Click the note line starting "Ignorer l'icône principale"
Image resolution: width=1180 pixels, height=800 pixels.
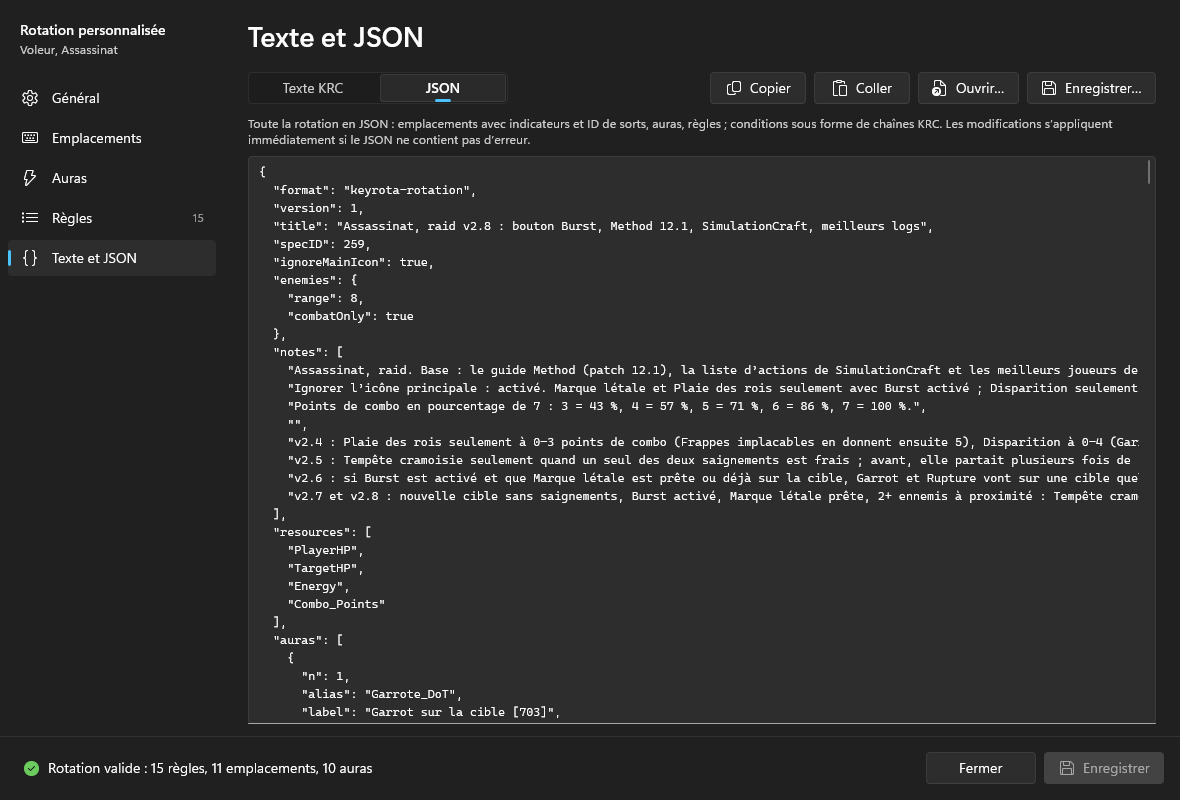(713, 388)
